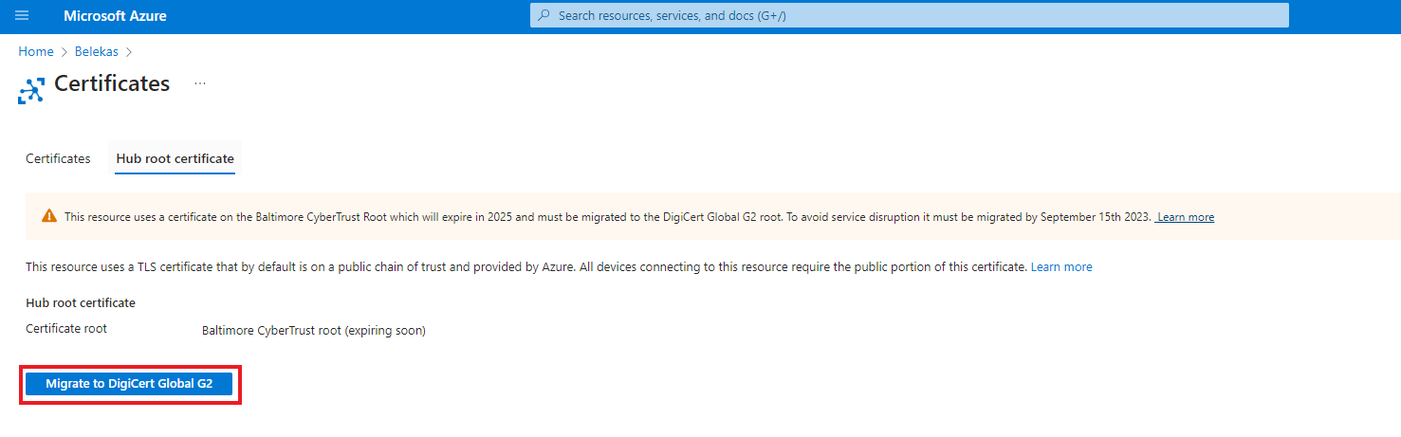Go to Home in the breadcrumb
The width and height of the screenshot is (1401, 437).
point(35,51)
